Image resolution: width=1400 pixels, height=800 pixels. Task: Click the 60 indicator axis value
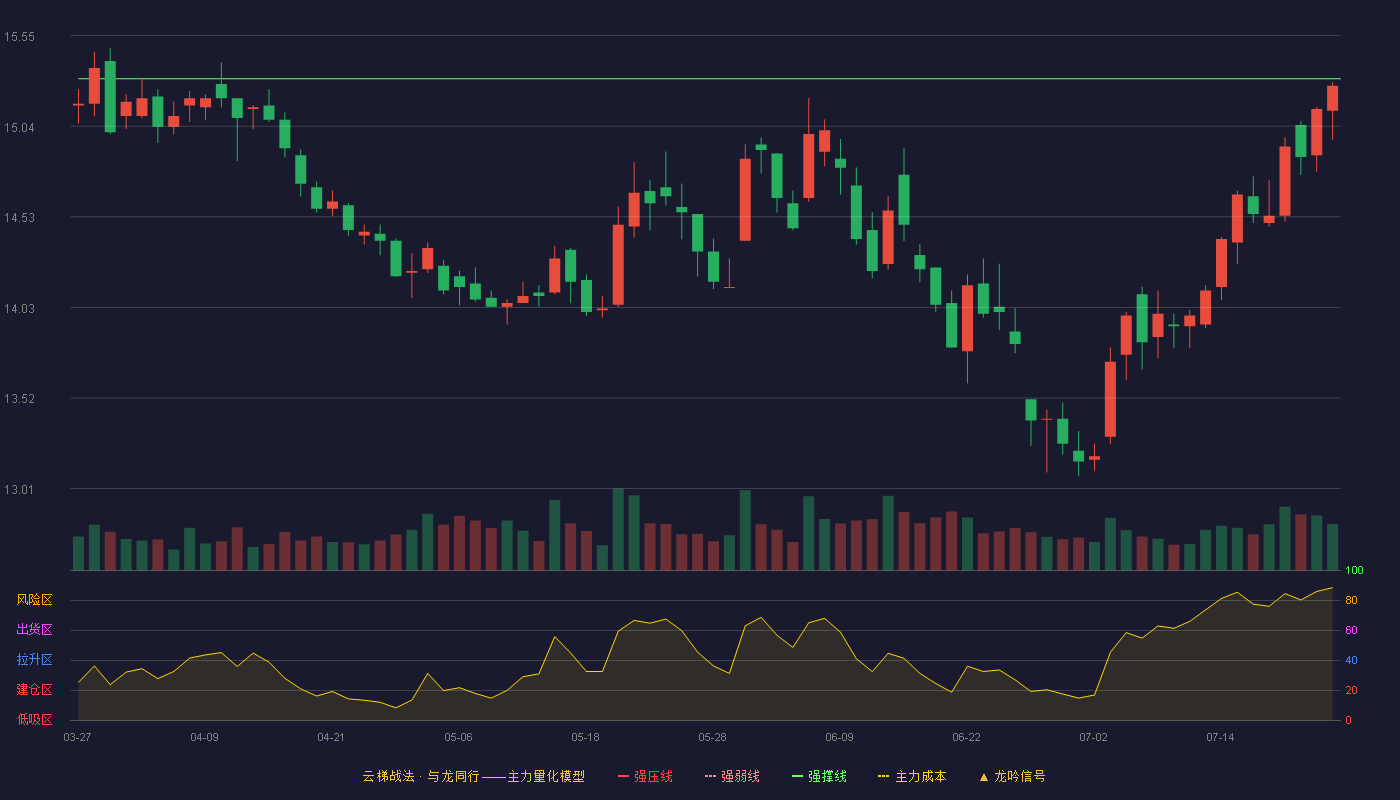tap(1351, 630)
